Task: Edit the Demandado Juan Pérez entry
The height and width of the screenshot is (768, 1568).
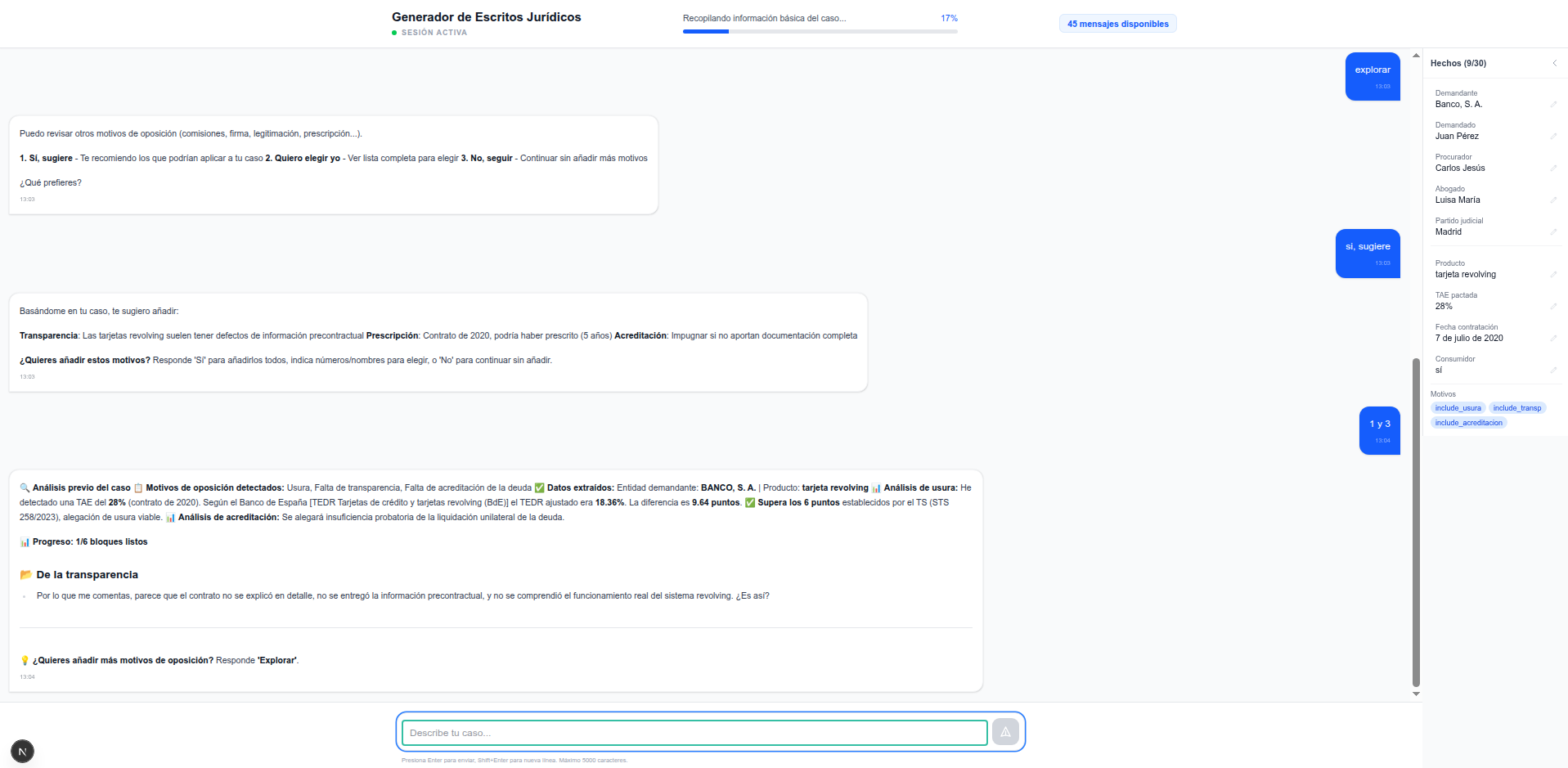Action: 1553,136
